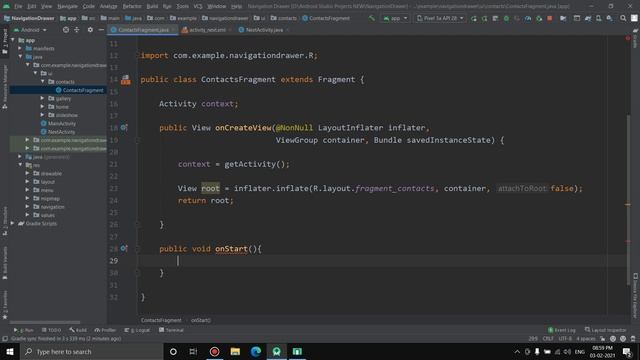The height and width of the screenshot is (360, 640).
Task: Open the Terminal tool window
Action: tap(171, 330)
